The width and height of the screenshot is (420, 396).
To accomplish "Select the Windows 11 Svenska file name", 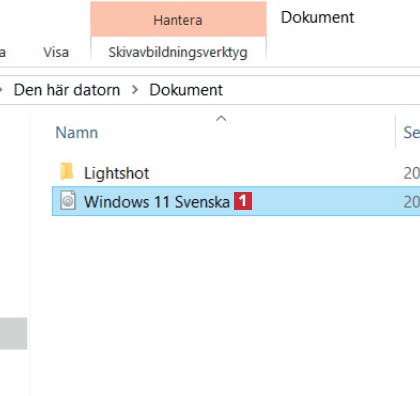I will [157, 202].
